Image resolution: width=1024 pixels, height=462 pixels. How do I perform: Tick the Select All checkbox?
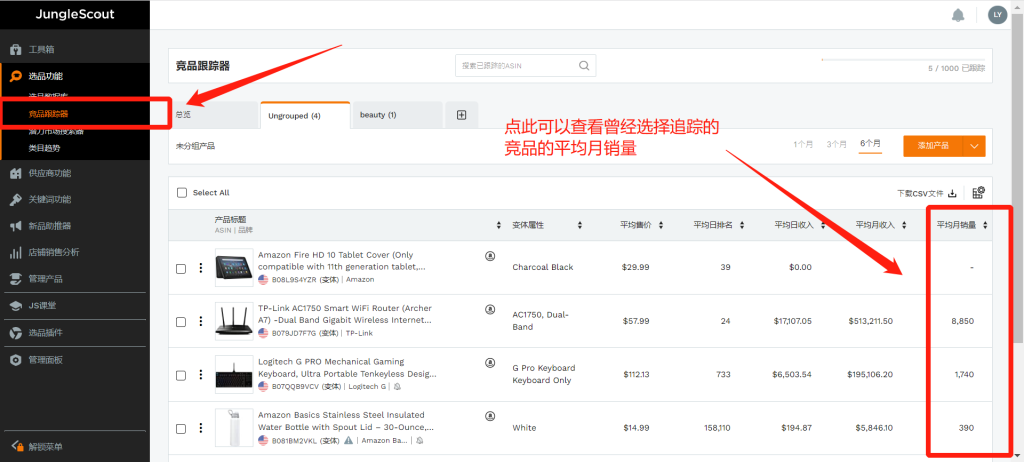pos(182,193)
